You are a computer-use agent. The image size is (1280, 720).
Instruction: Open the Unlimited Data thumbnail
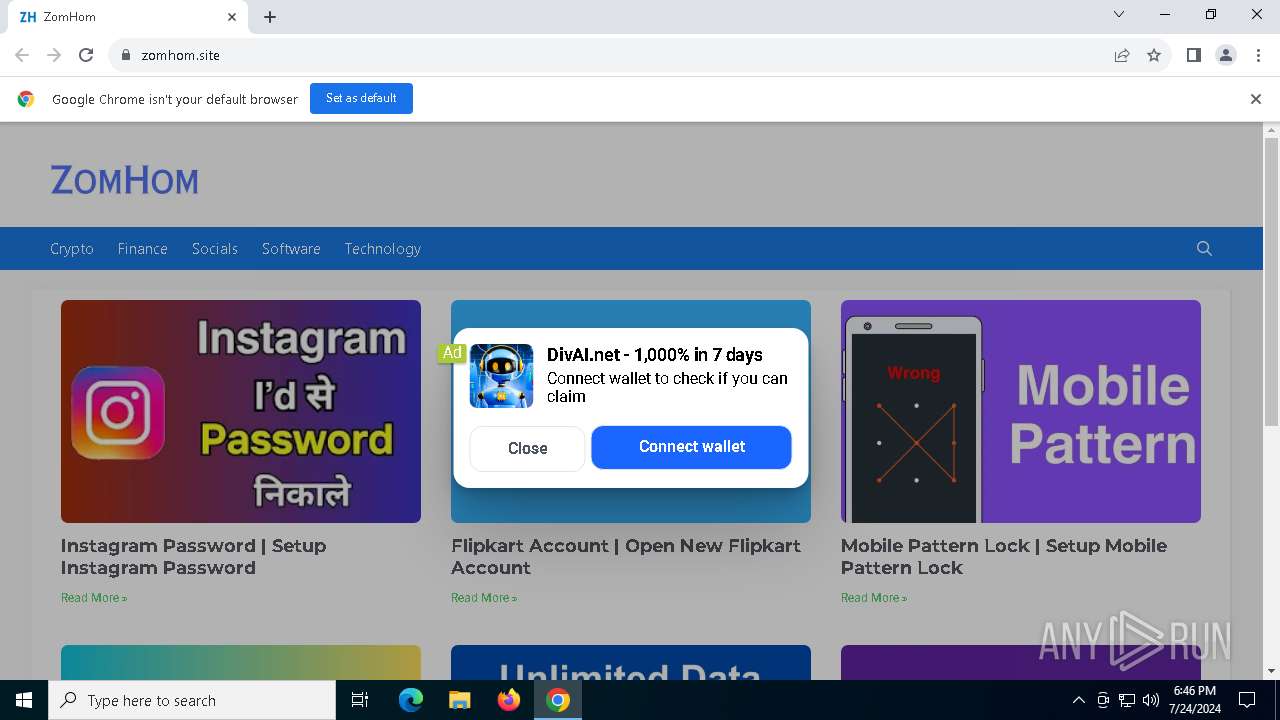coord(631,663)
